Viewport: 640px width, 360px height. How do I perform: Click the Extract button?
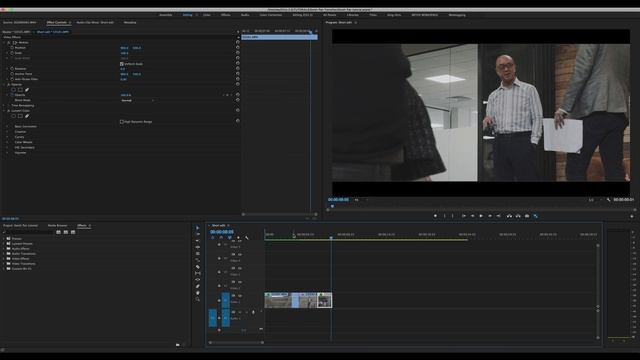pyautogui.click(x=518, y=216)
